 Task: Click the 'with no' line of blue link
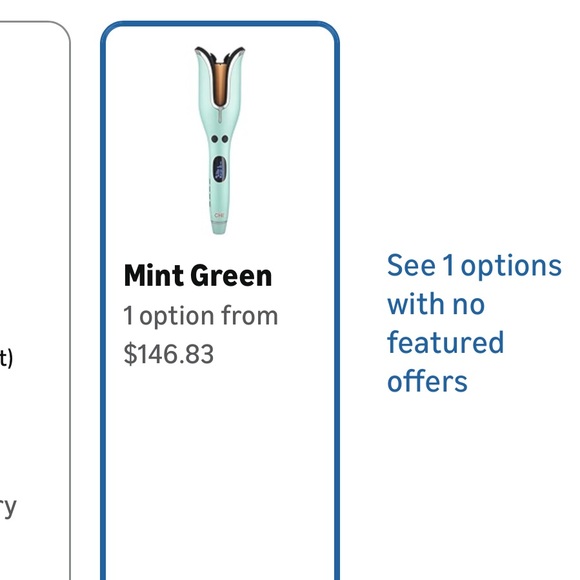tap(436, 304)
